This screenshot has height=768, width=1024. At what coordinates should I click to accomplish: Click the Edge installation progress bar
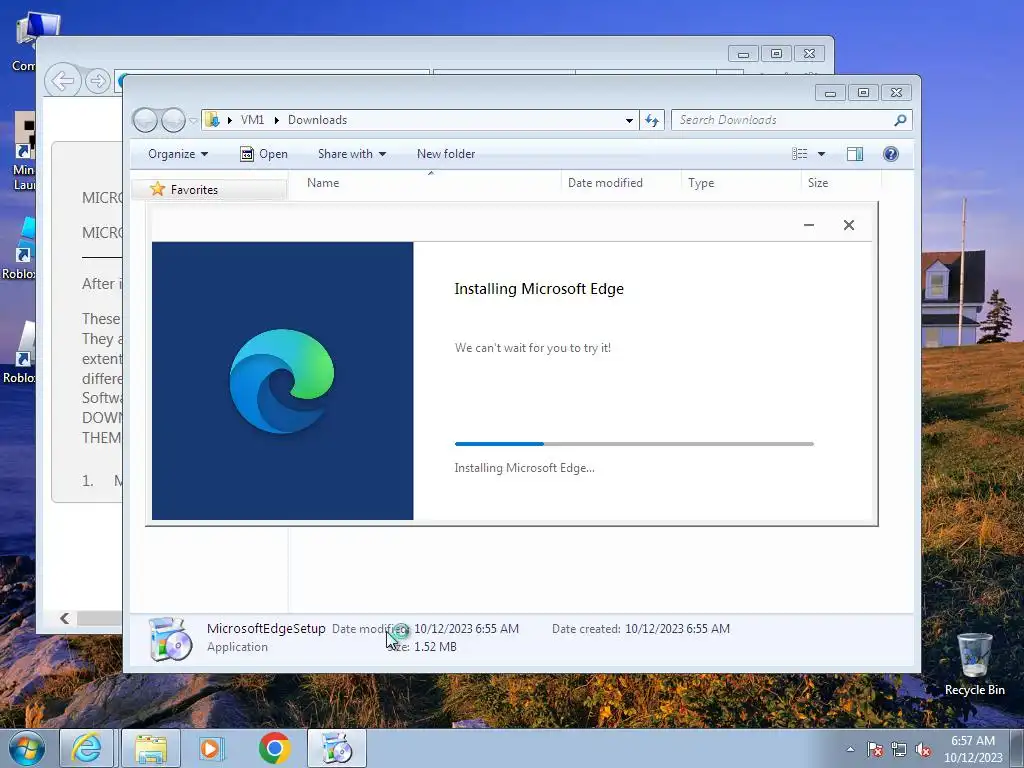coord(634,444)
